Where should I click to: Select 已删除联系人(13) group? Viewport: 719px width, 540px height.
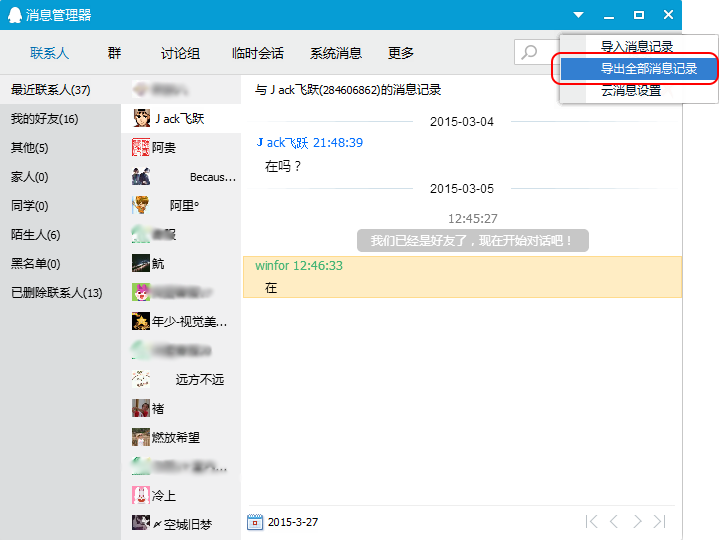click(x=60, y=292)
